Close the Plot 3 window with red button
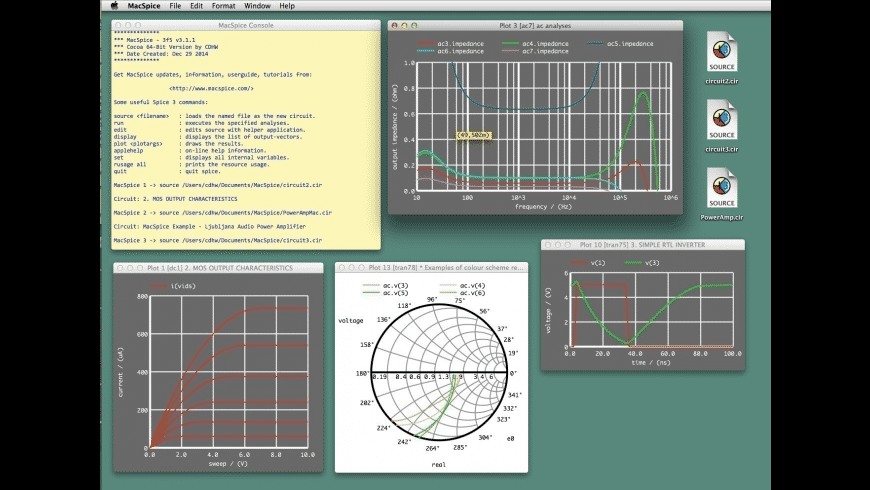The image size is (870, 490). coord(394,26)
